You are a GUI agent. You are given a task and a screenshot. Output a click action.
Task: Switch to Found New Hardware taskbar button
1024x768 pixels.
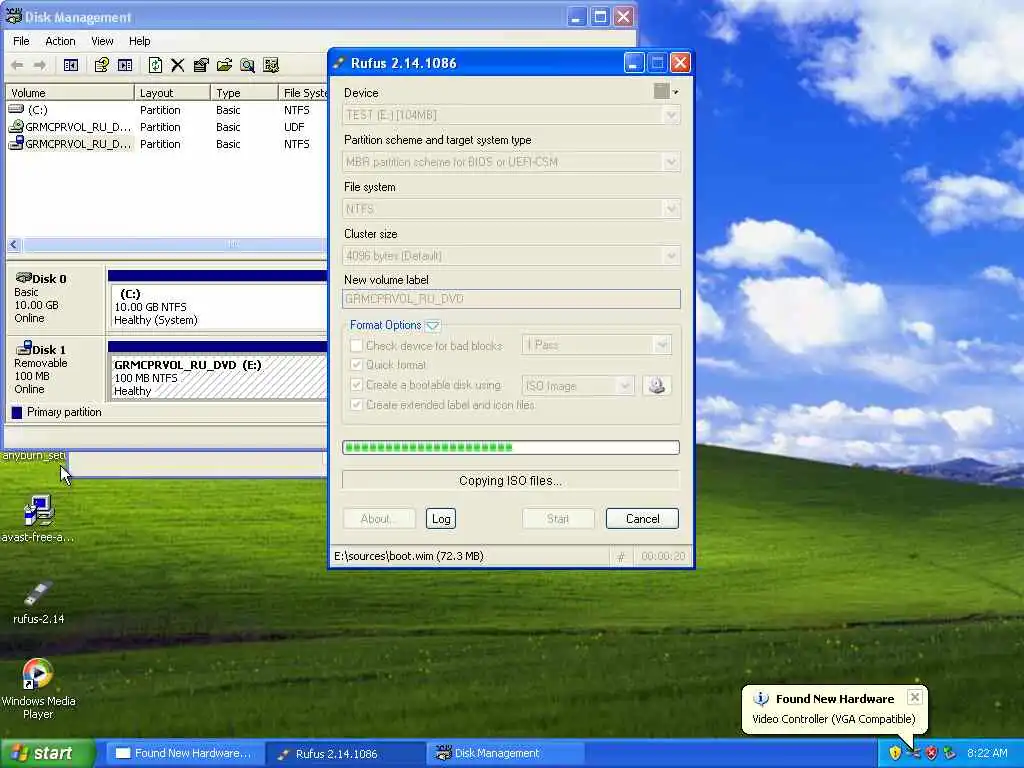184,754
